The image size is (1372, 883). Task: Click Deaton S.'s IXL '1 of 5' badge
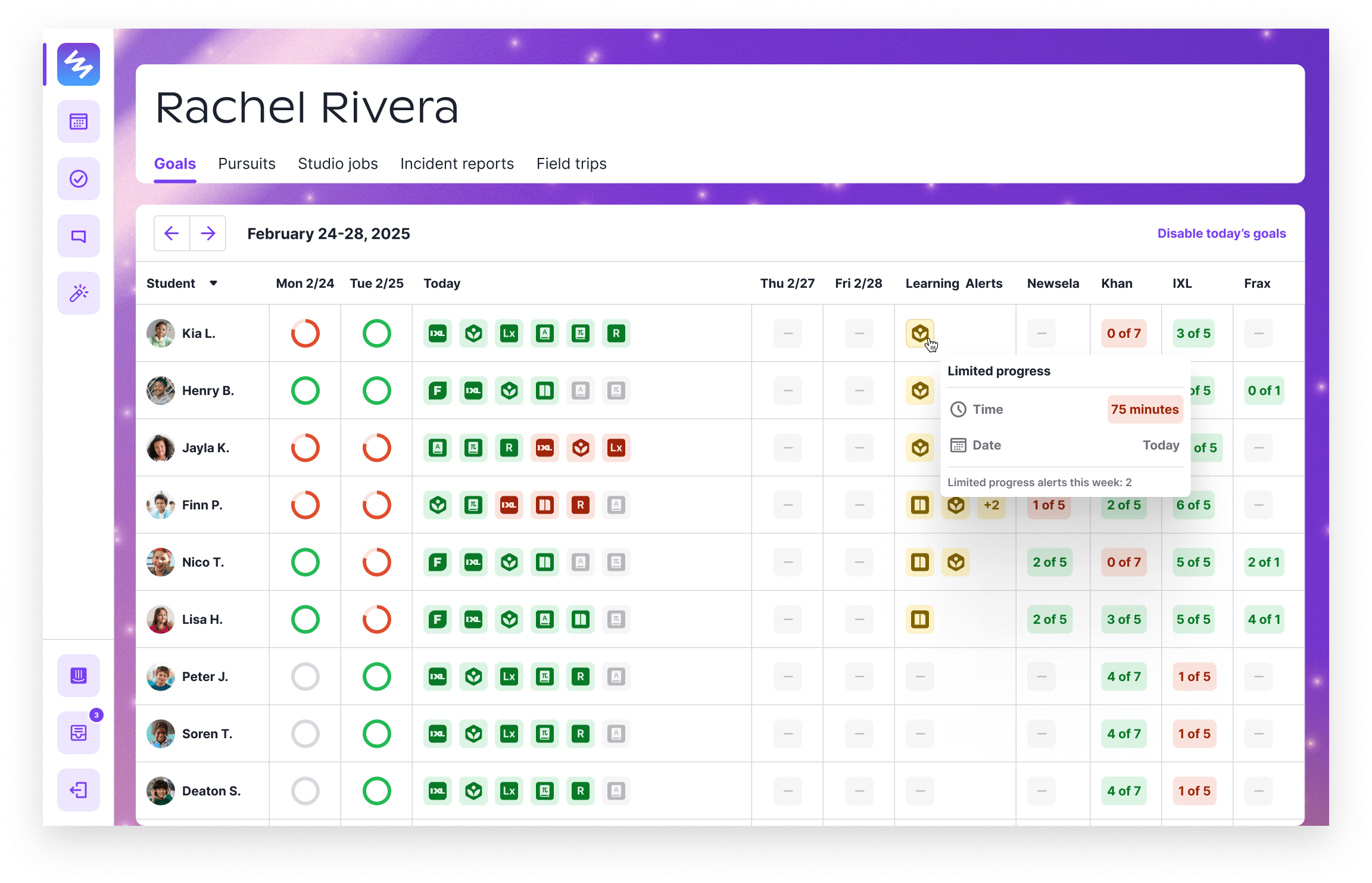1195,791
